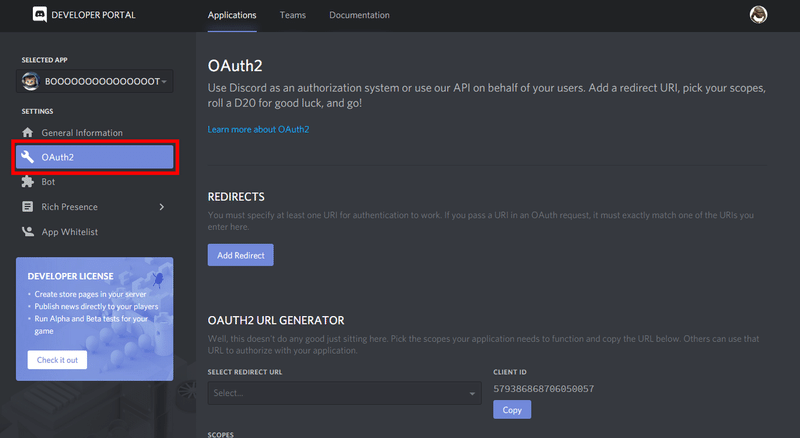
Task: Open the selected app dropdown
Action: click(94, 81)
